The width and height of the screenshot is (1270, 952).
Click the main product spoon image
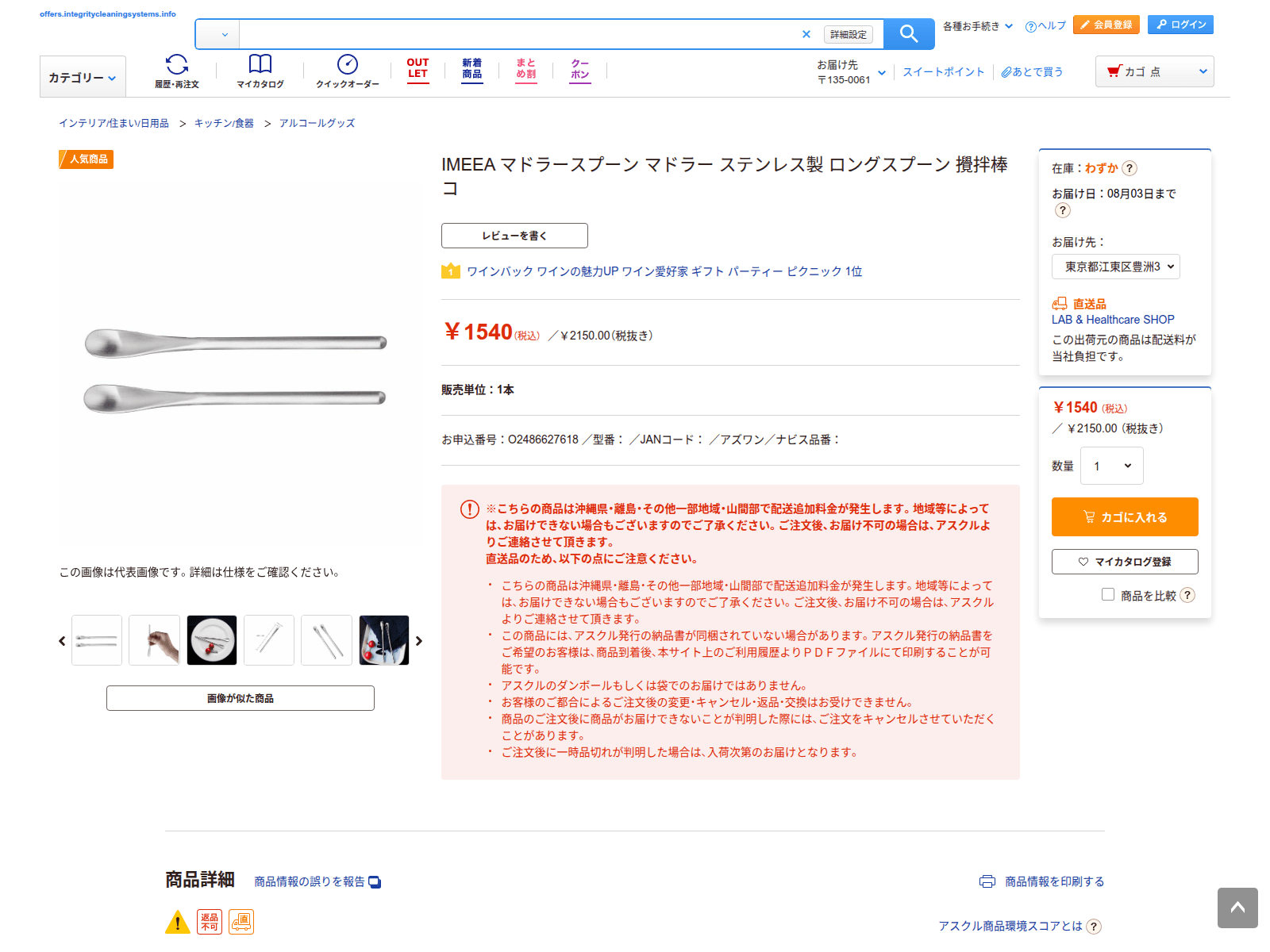point(235,370)
